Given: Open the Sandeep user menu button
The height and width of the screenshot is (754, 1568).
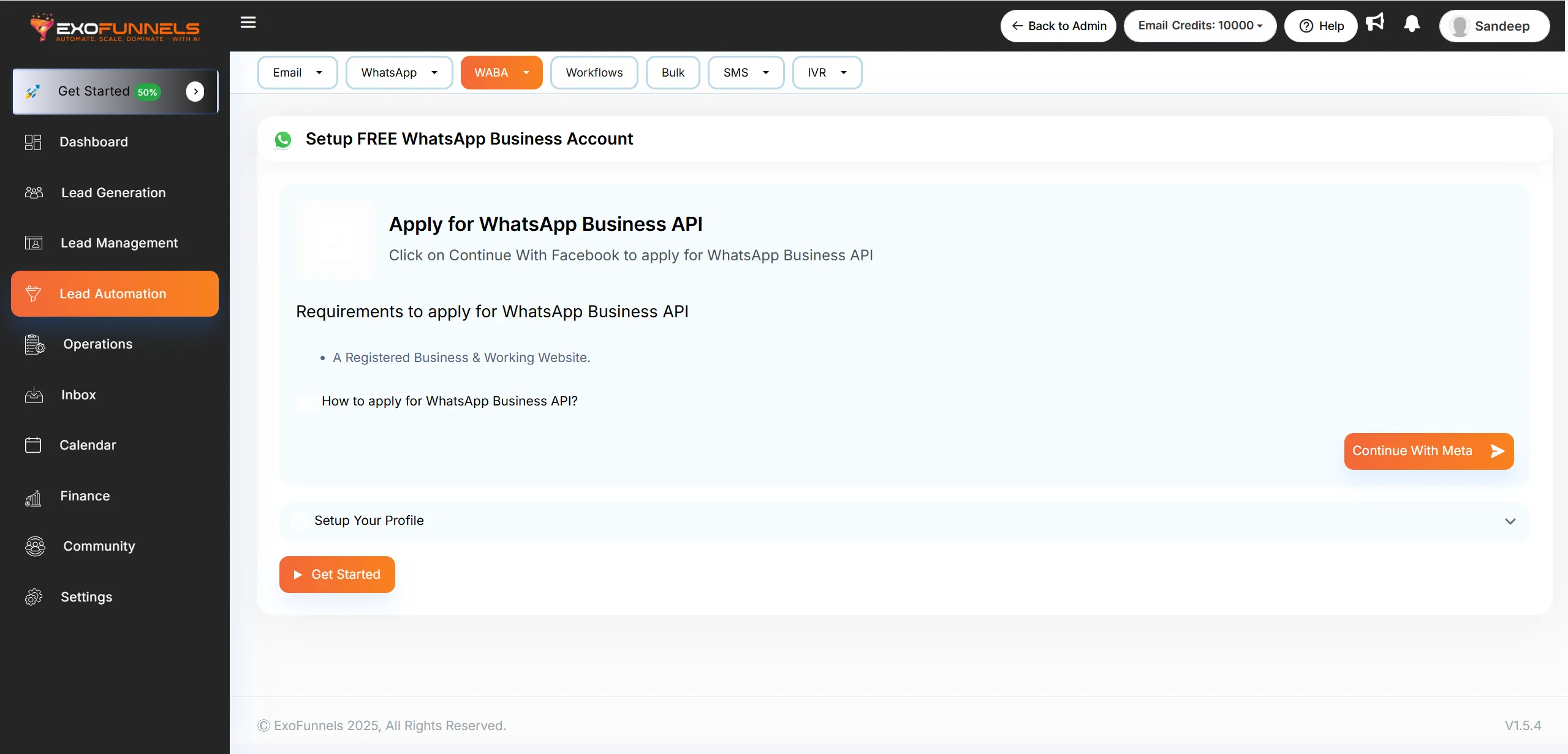Looking at the screenshot, I should click(x=1494, y=26).
